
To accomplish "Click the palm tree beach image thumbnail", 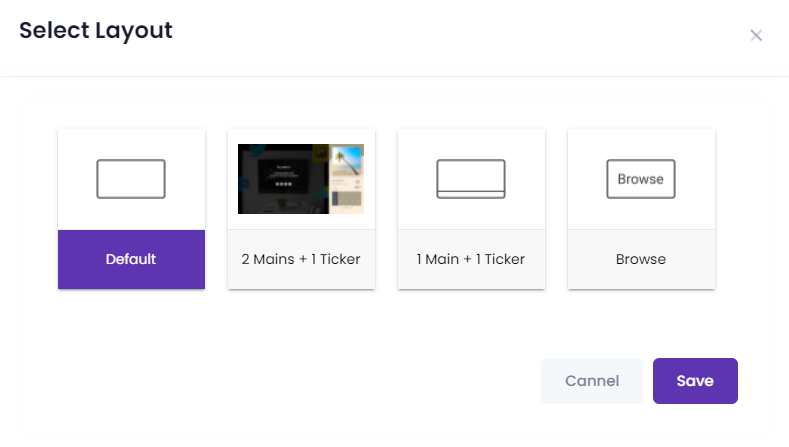I will click(x=347, y=161).
